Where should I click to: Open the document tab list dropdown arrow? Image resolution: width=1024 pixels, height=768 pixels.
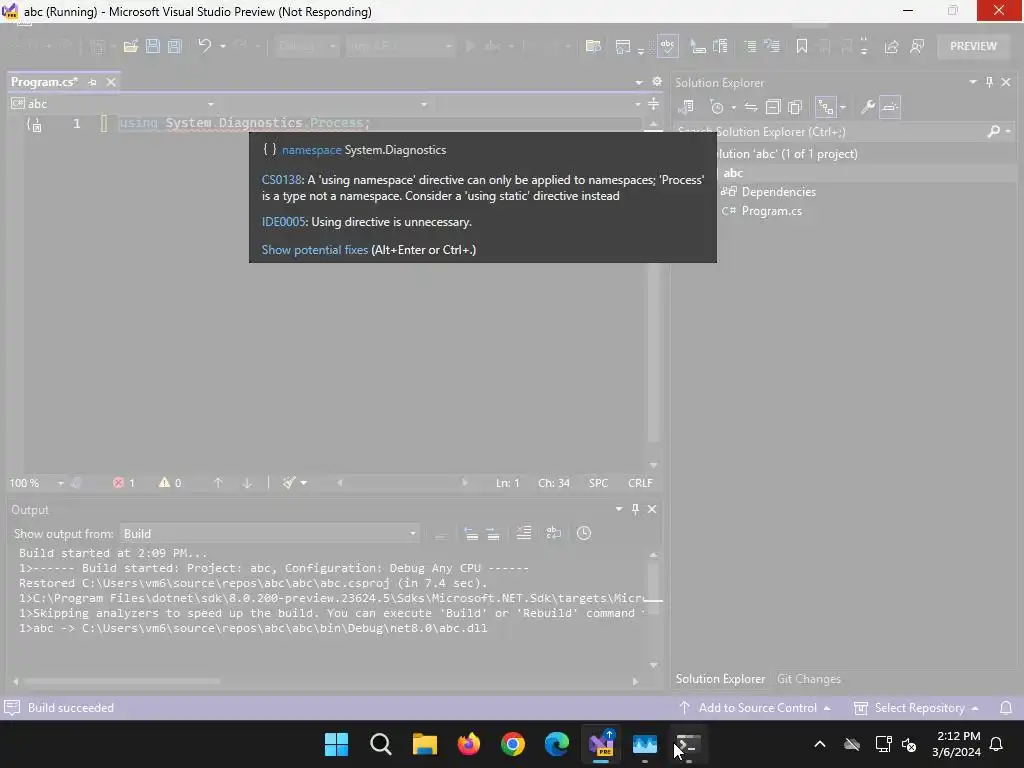(639, 82)
